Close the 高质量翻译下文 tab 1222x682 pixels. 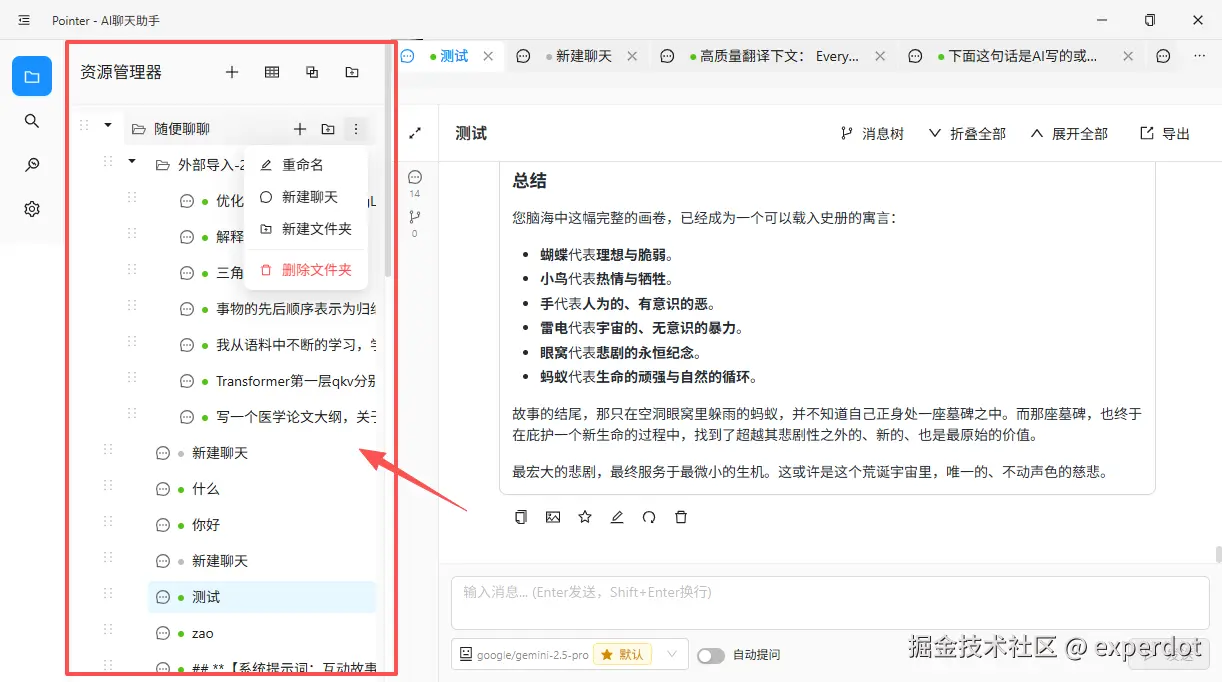pos(880,56)
